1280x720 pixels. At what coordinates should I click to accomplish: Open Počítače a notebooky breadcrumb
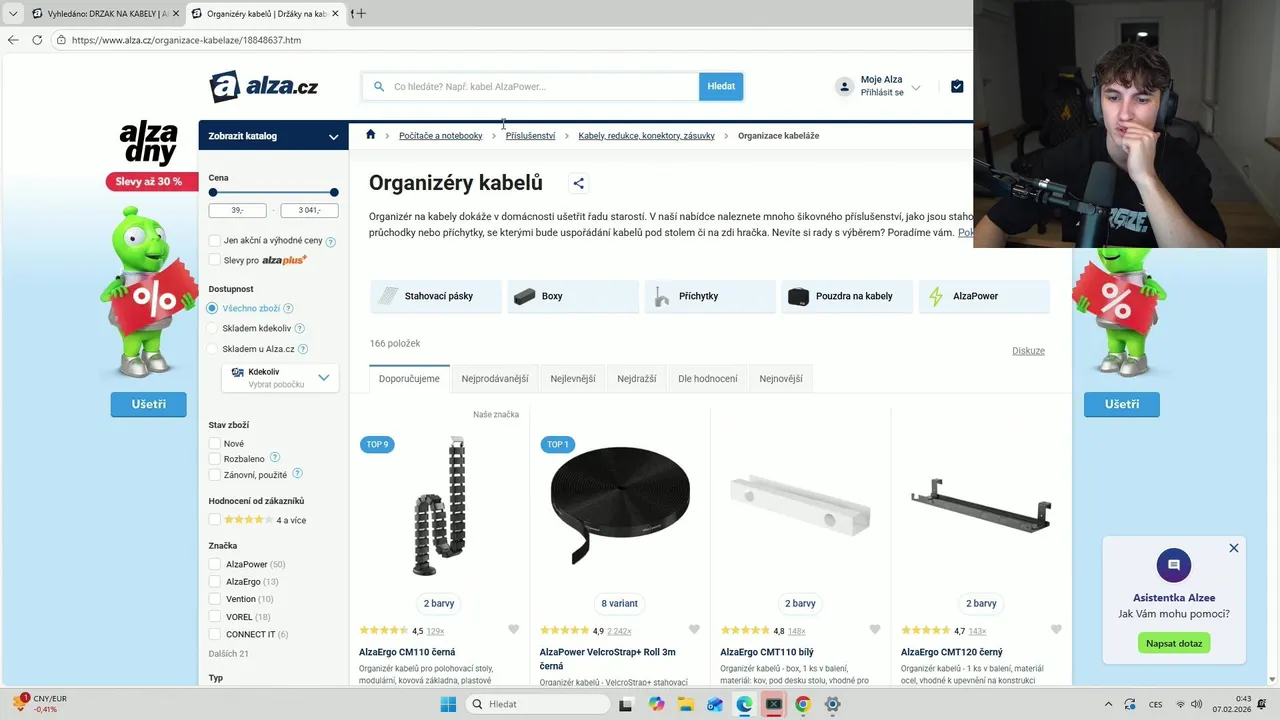click(440, 136)
